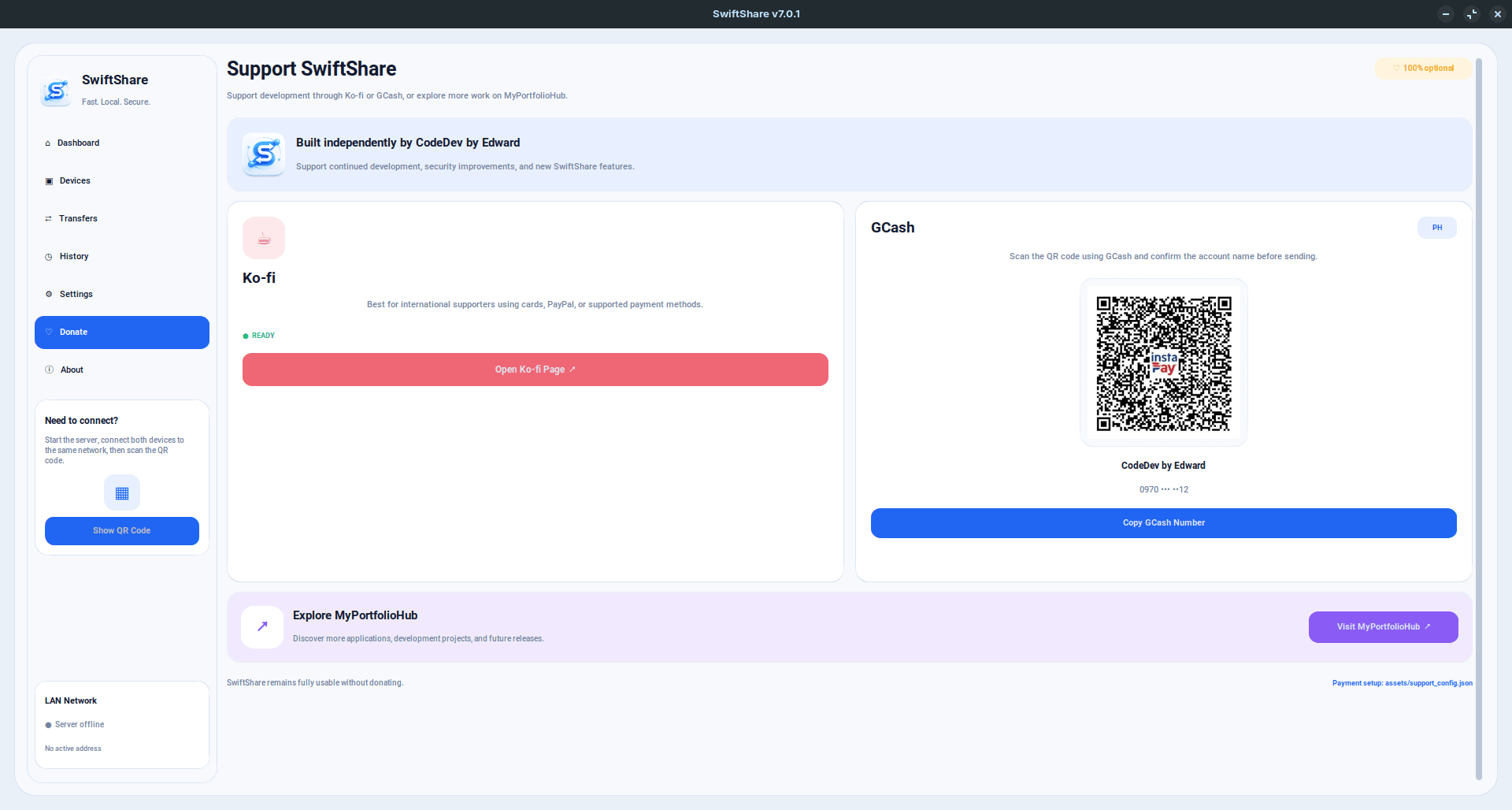Restore the SwiftShare window size
Viewport: 1512px width, 810px height.
click(x=1472, y=14)
